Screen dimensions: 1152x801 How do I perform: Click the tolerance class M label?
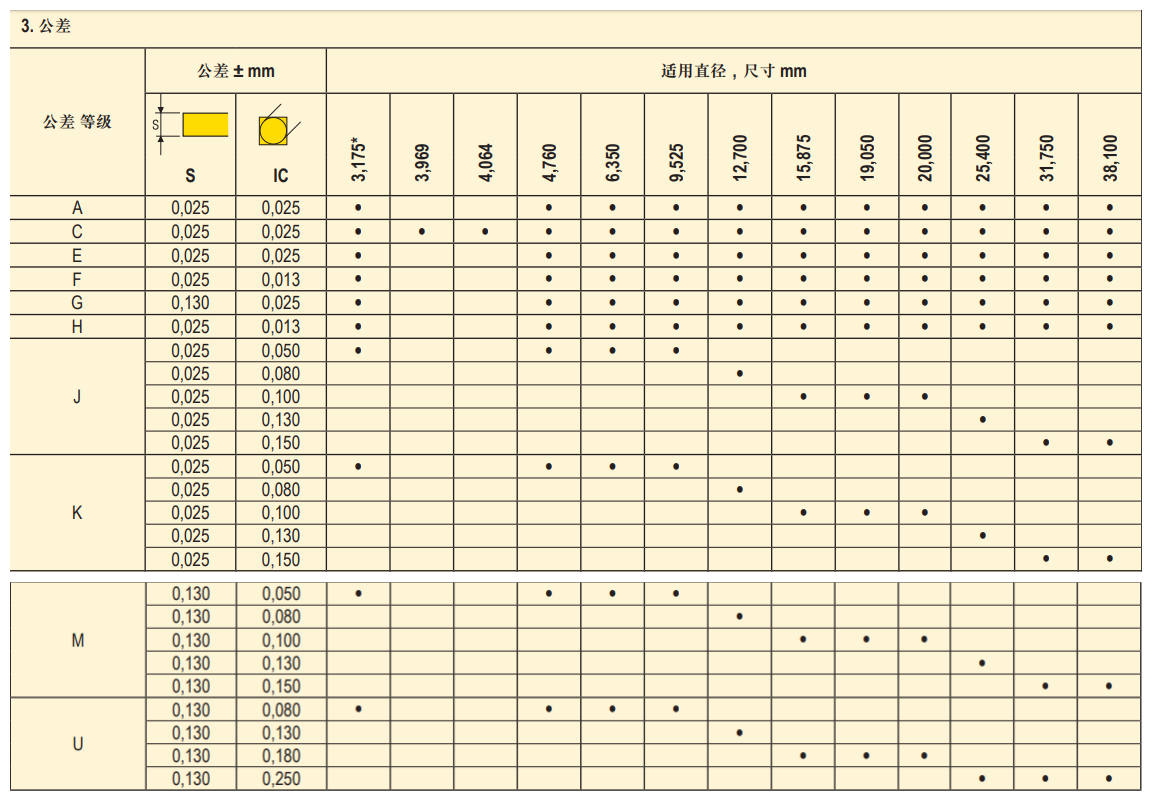(77, 640)
